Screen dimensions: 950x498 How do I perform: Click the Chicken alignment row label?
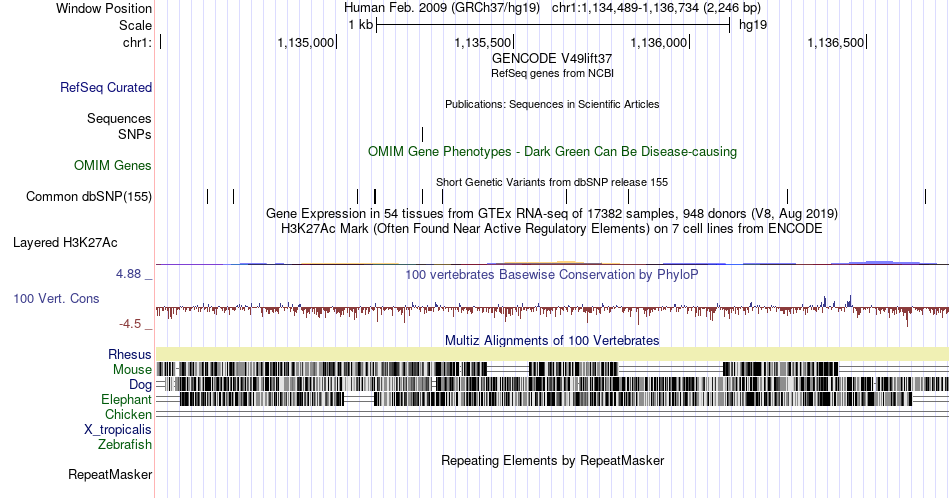(128, 414)
